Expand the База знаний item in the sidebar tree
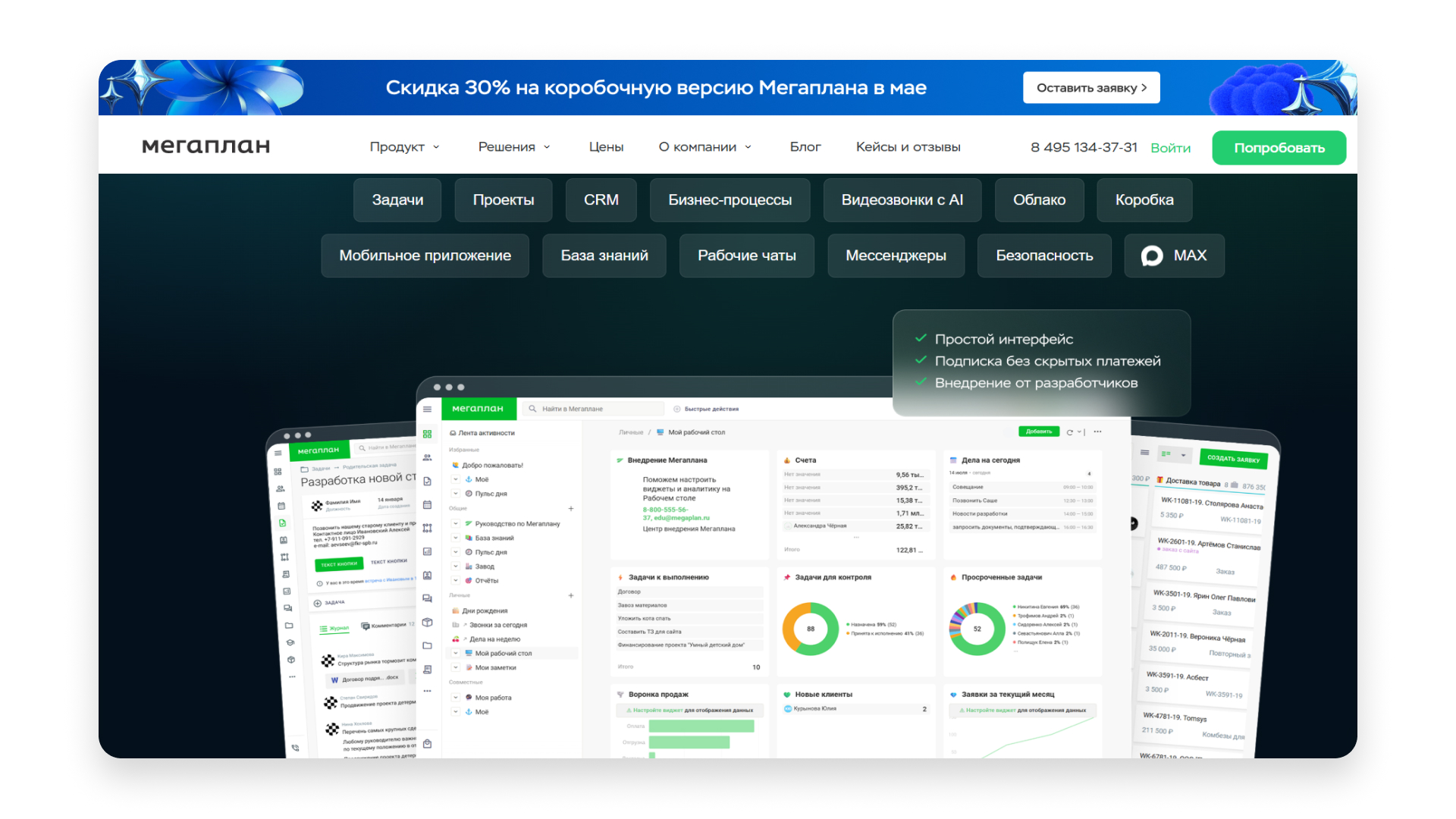Viewport: 1456px width, 819px height. [x=455, y=538]
